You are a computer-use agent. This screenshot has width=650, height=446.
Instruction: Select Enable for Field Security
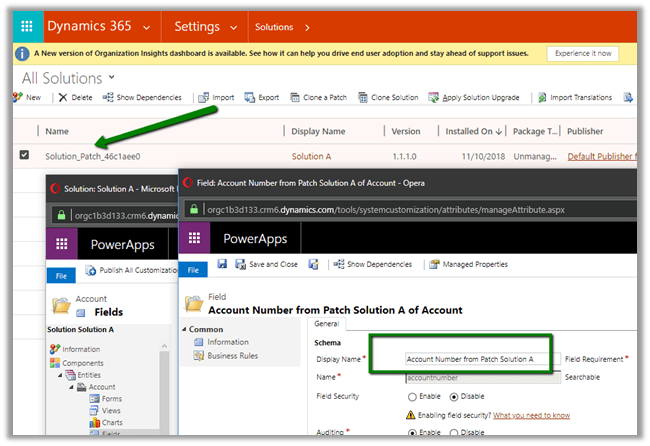click(x=410, y=395)
